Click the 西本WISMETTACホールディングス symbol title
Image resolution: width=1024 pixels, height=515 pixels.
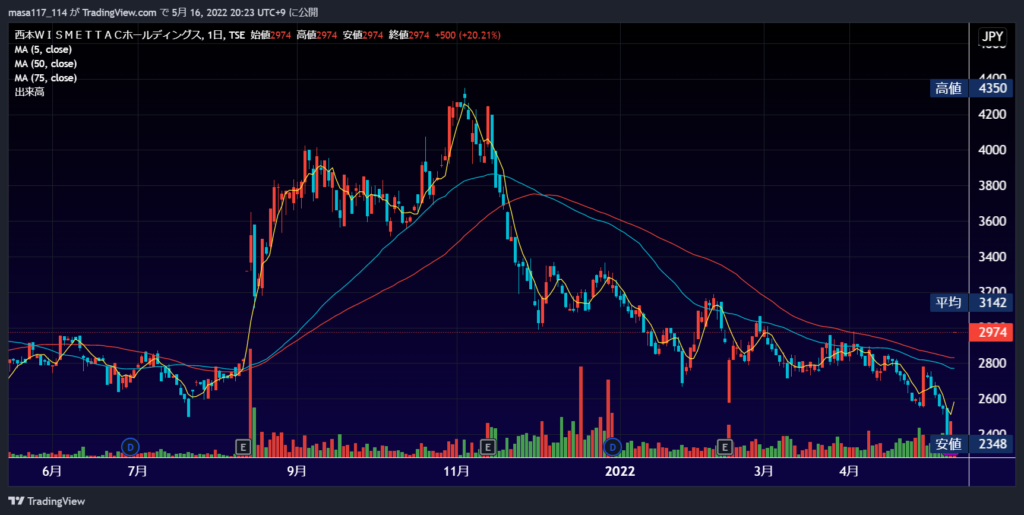107,35
